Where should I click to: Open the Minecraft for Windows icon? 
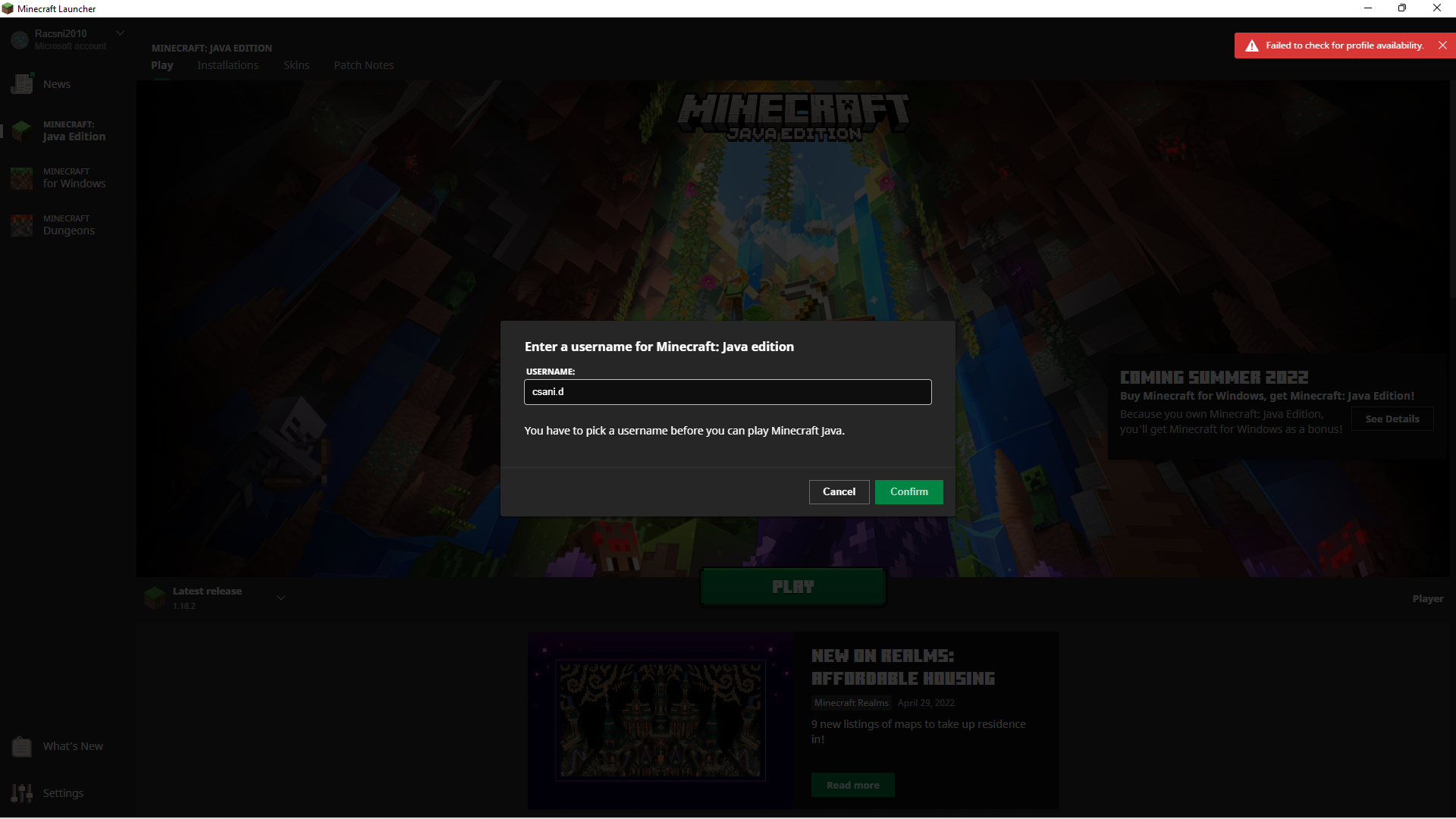coord(22,178)
